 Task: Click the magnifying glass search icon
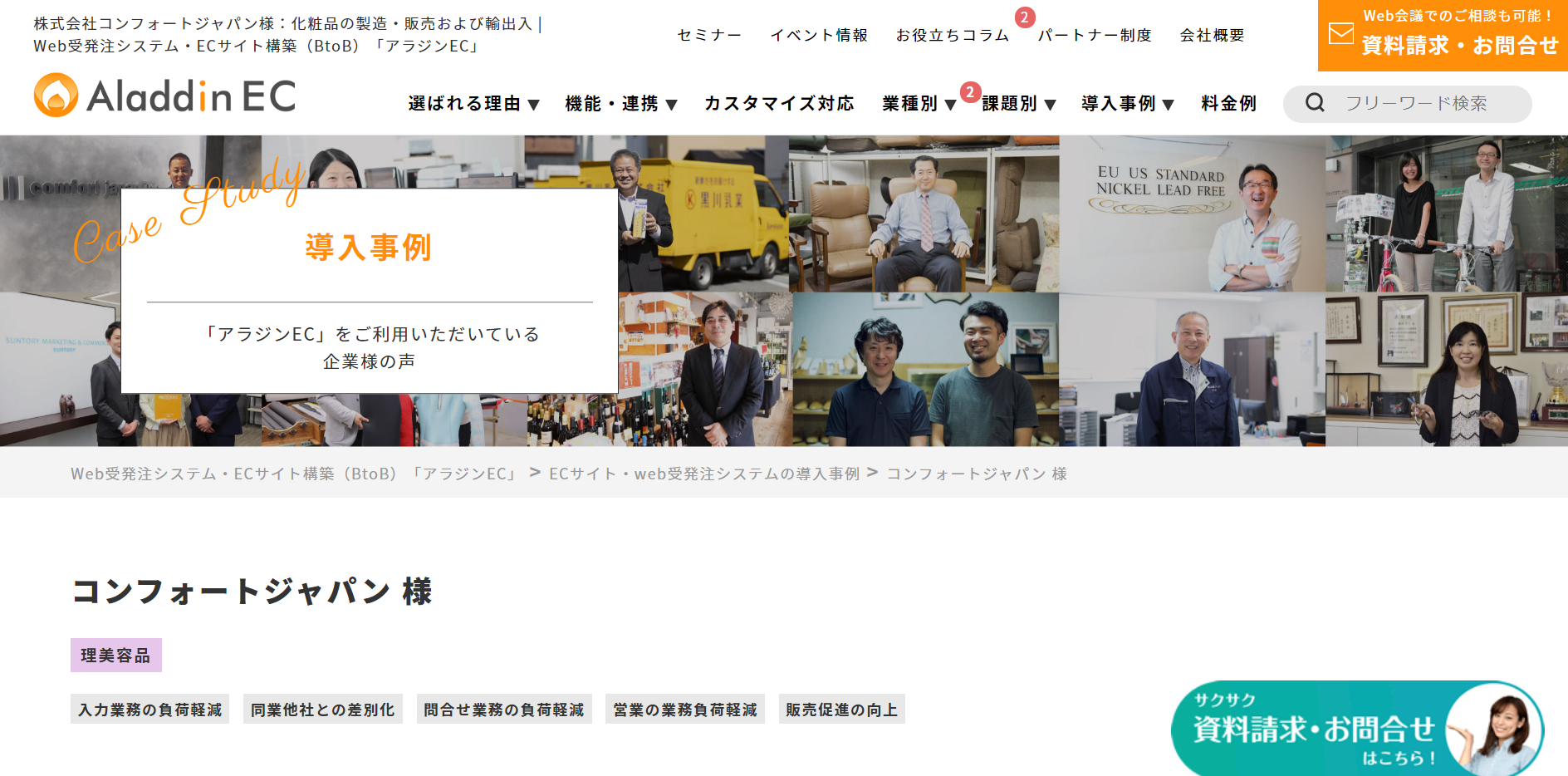coord(1315,103)
